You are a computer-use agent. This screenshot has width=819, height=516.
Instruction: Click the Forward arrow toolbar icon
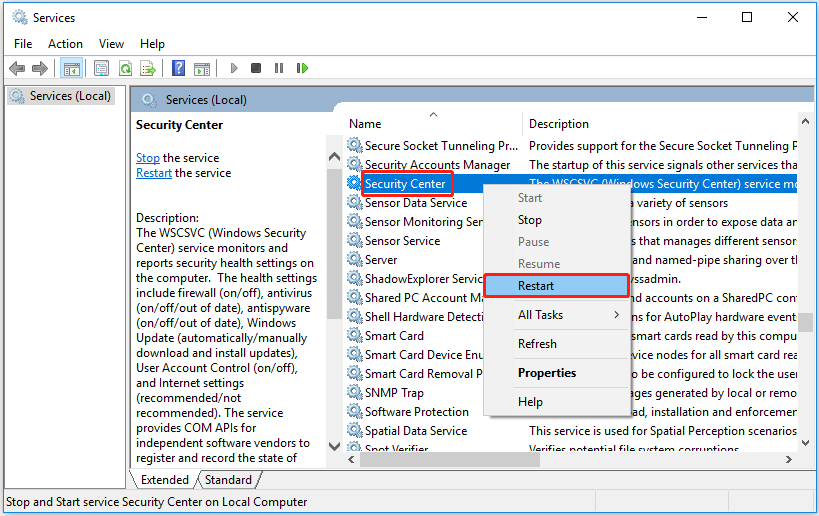pos(40,68)
